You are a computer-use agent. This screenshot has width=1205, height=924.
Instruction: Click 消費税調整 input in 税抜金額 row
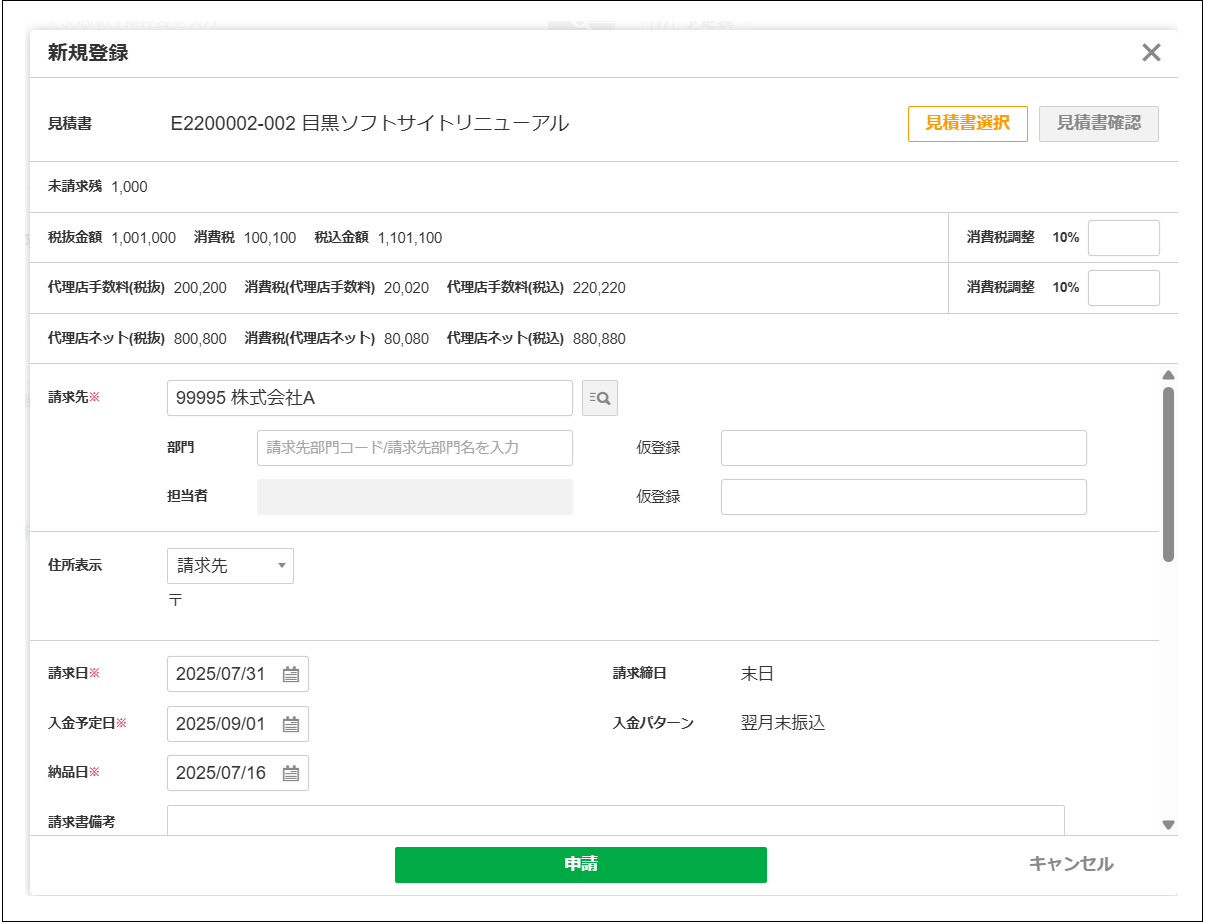[x=1123, y=238]
